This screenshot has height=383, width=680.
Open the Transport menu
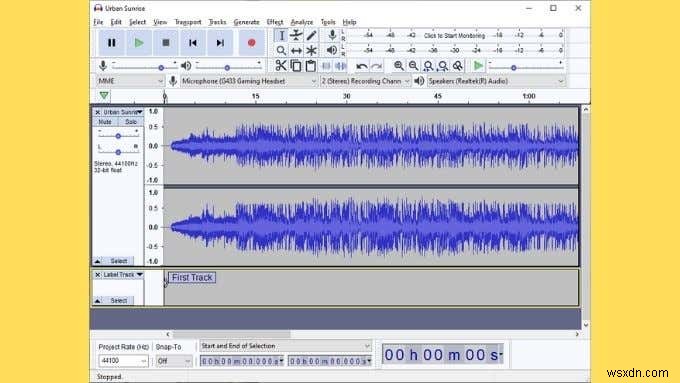188,22
